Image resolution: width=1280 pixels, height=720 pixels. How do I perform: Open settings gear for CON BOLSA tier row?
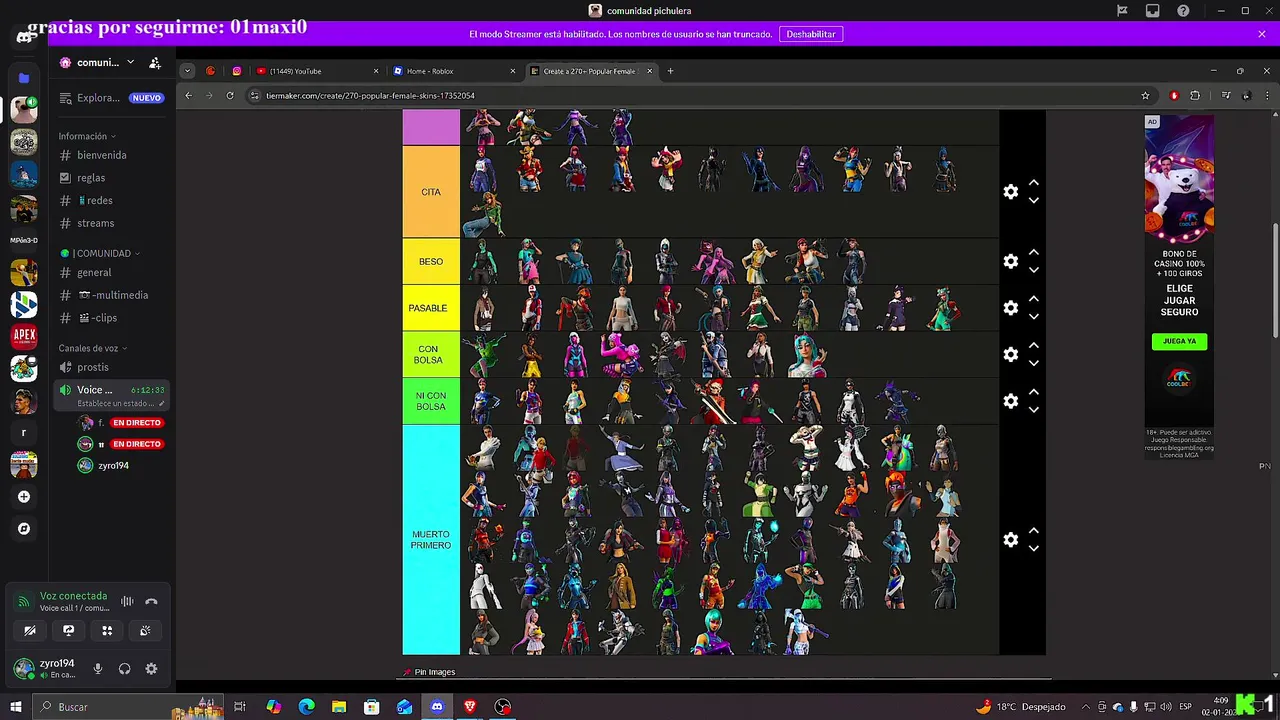pos(1011,355)
